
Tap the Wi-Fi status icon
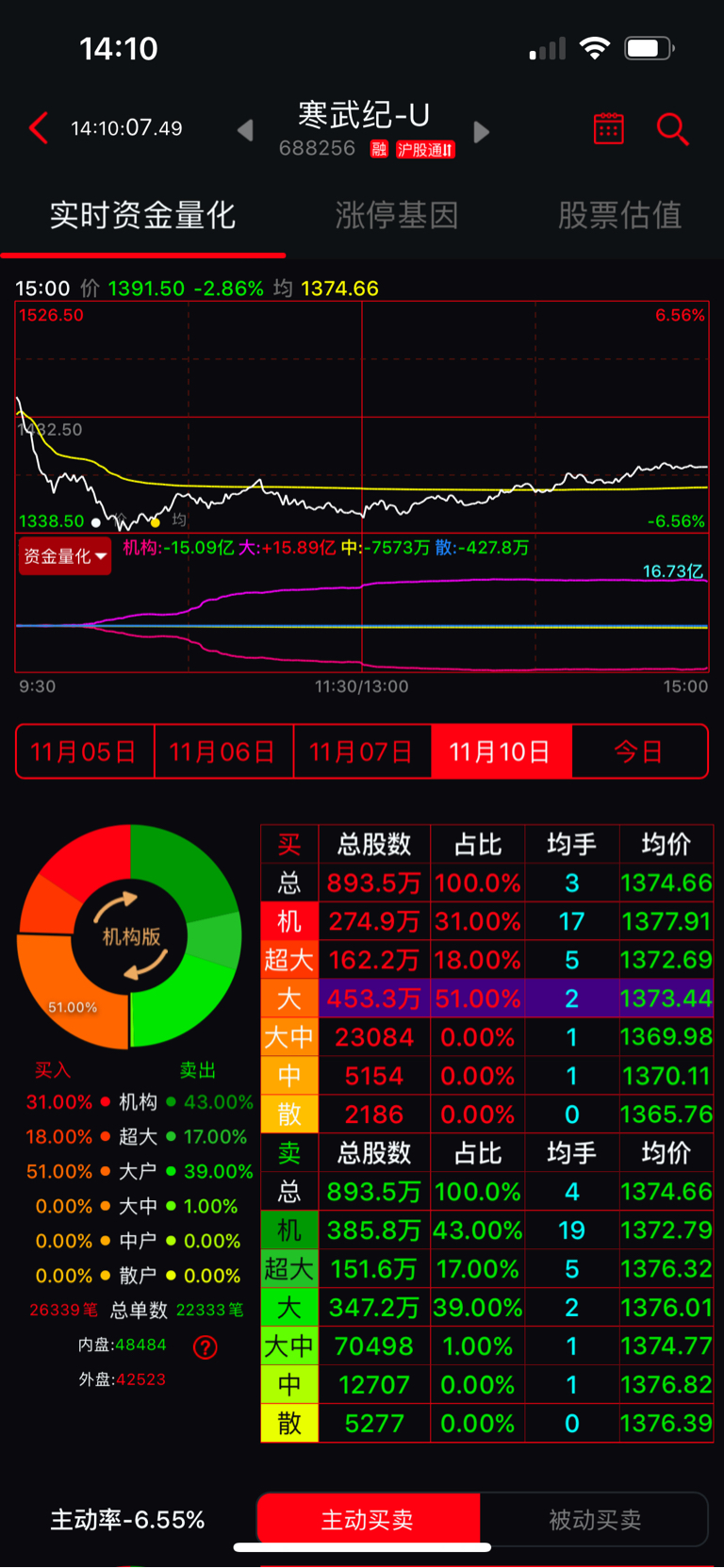coord(594,48)
